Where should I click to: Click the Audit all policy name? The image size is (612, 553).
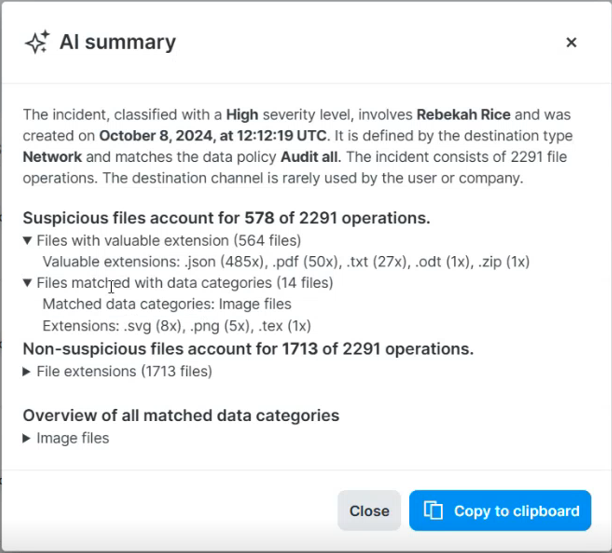[311, 157]
